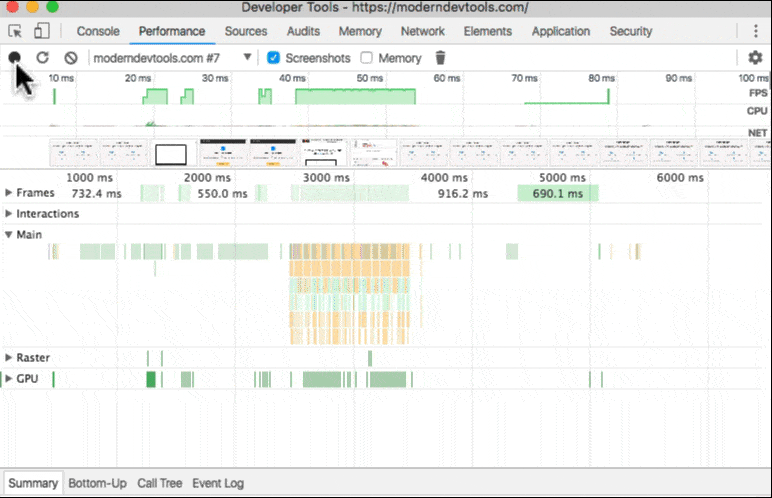Select the 732.4 ms frame
The image size is (772, 498).
coord(96,194)
